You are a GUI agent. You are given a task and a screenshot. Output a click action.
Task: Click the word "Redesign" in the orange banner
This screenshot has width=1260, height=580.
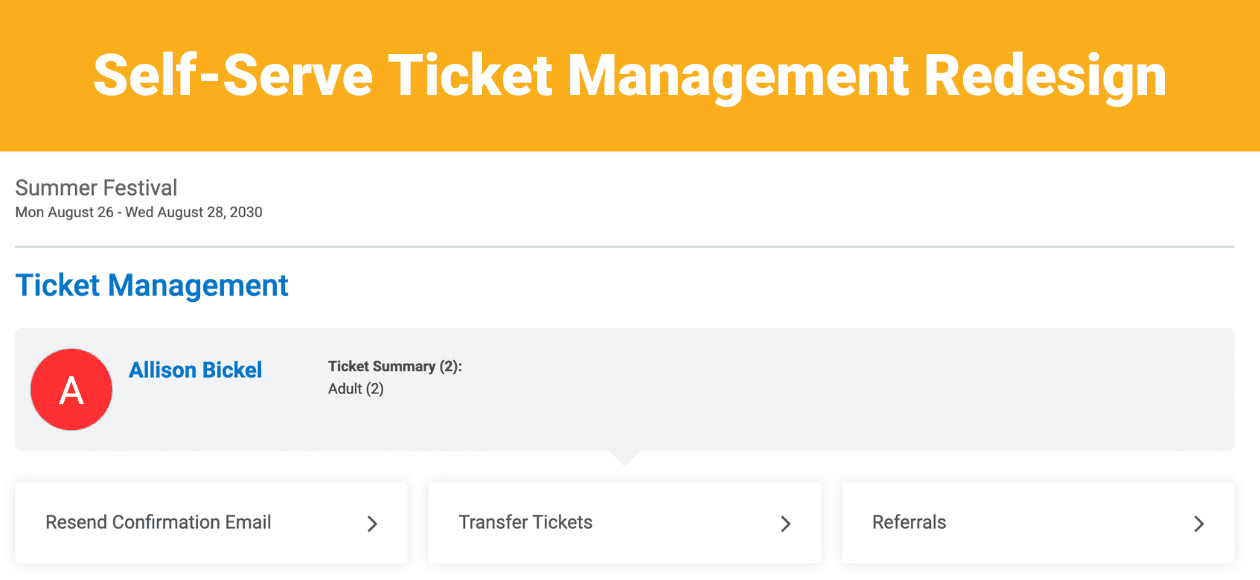[x=1045, y=75]
